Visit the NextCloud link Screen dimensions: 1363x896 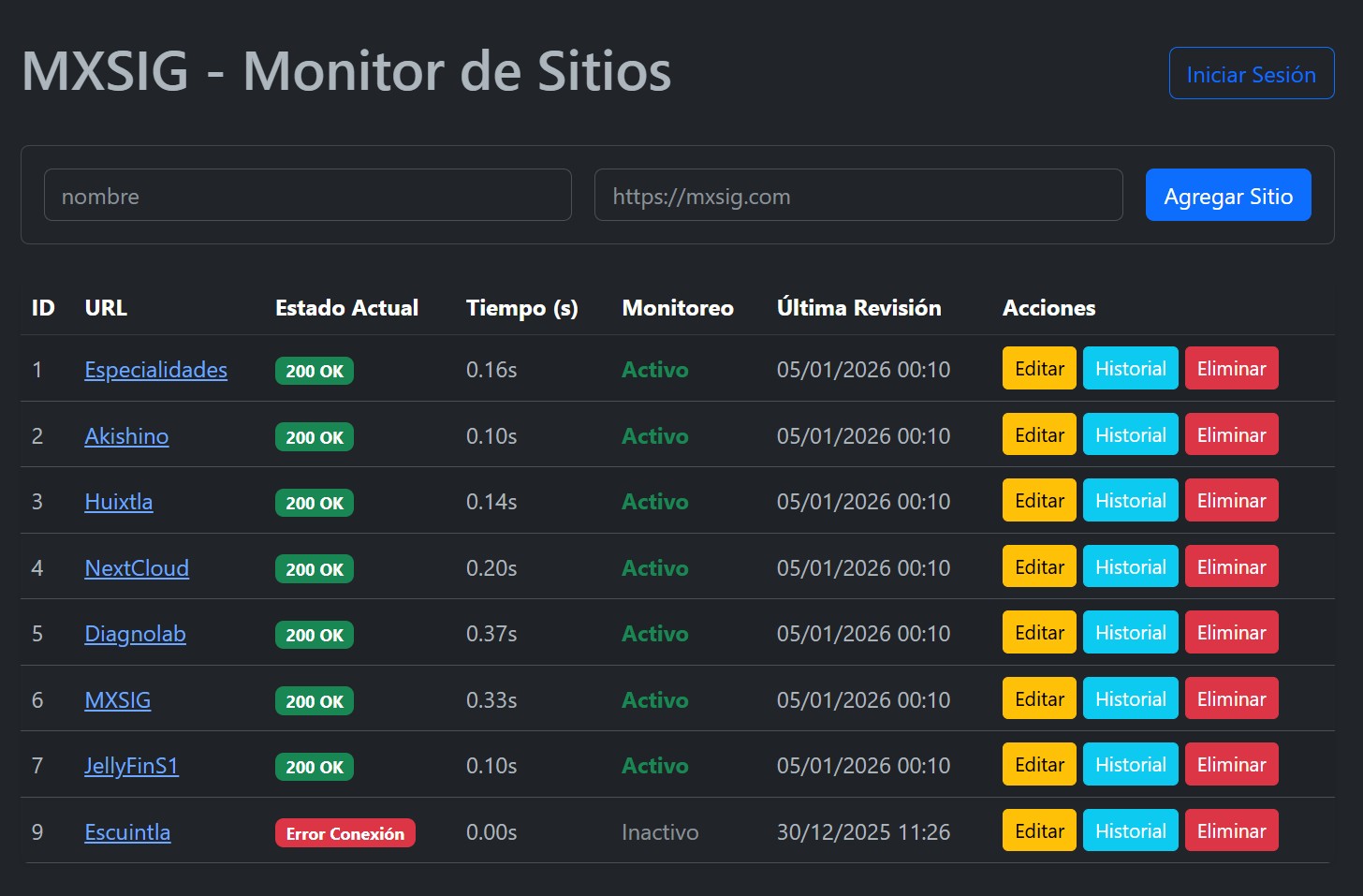(137, 567)
